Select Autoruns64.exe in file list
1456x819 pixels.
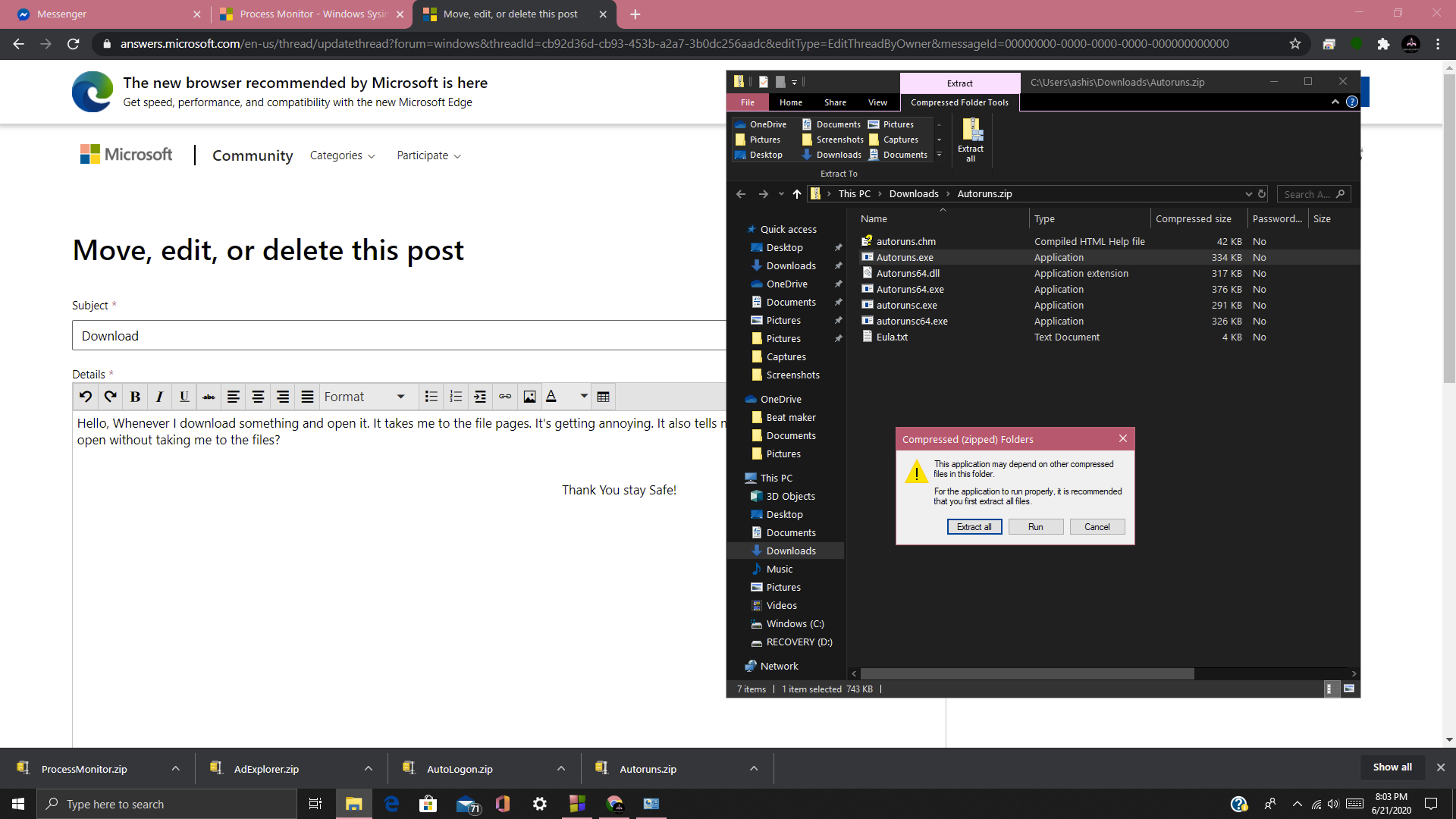click(910, 289)
